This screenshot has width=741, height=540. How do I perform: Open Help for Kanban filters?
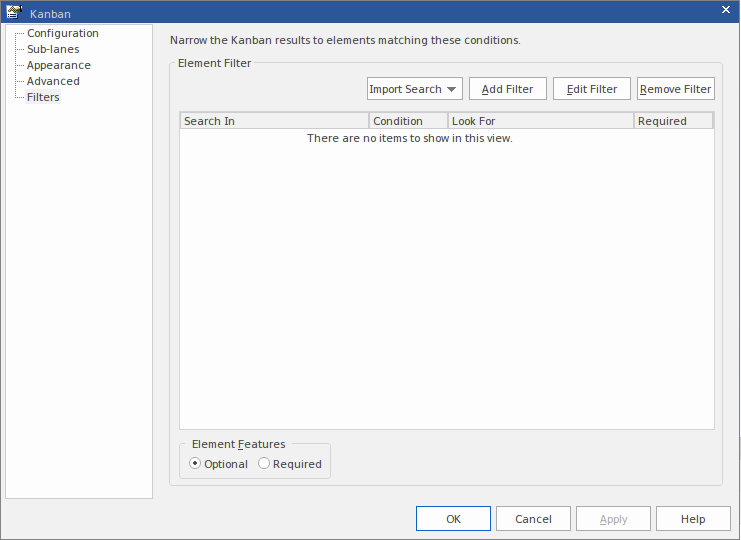[693, 519]
